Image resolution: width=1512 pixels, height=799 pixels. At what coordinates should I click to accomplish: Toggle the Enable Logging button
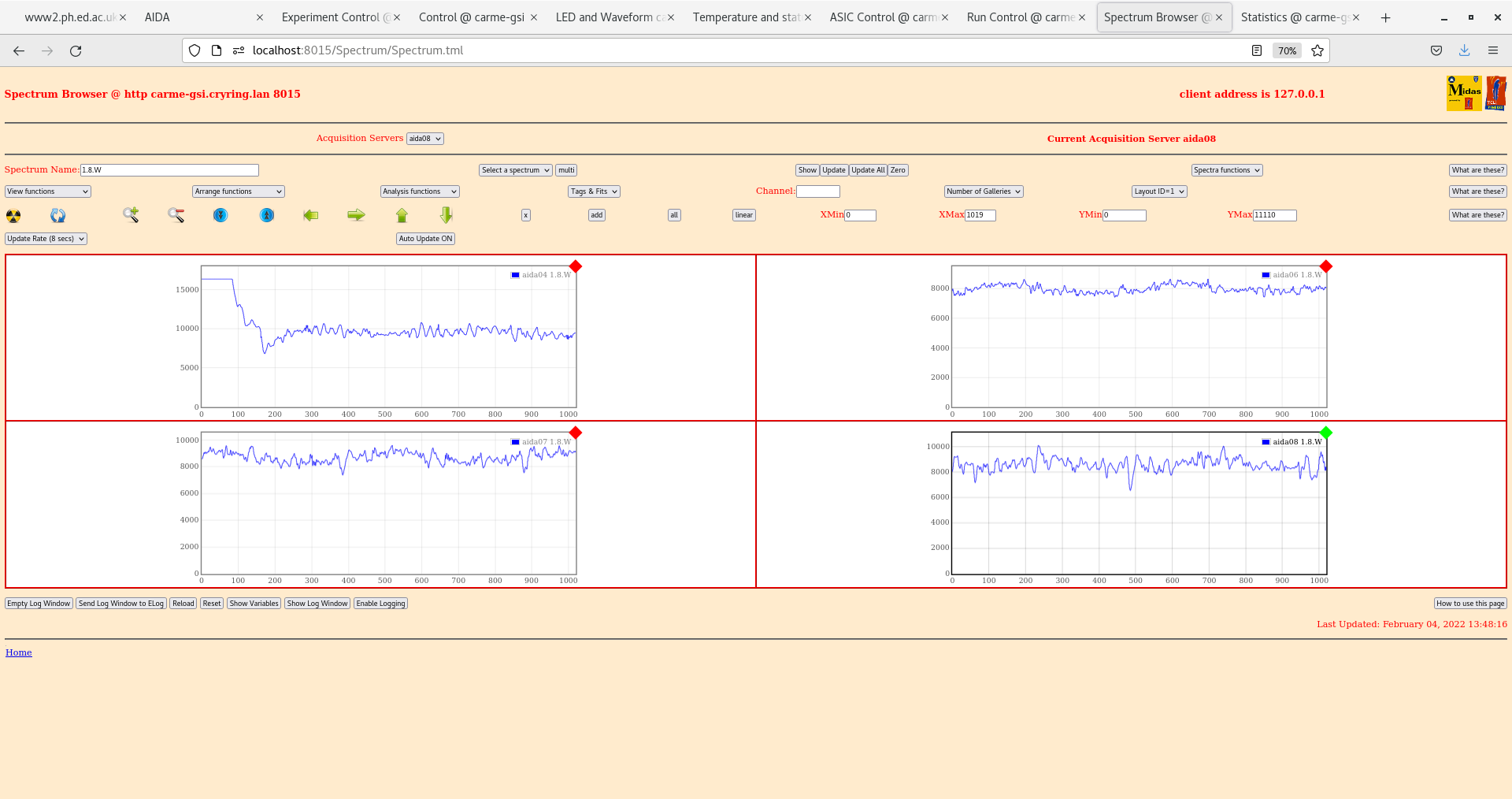tap(380, 604)
